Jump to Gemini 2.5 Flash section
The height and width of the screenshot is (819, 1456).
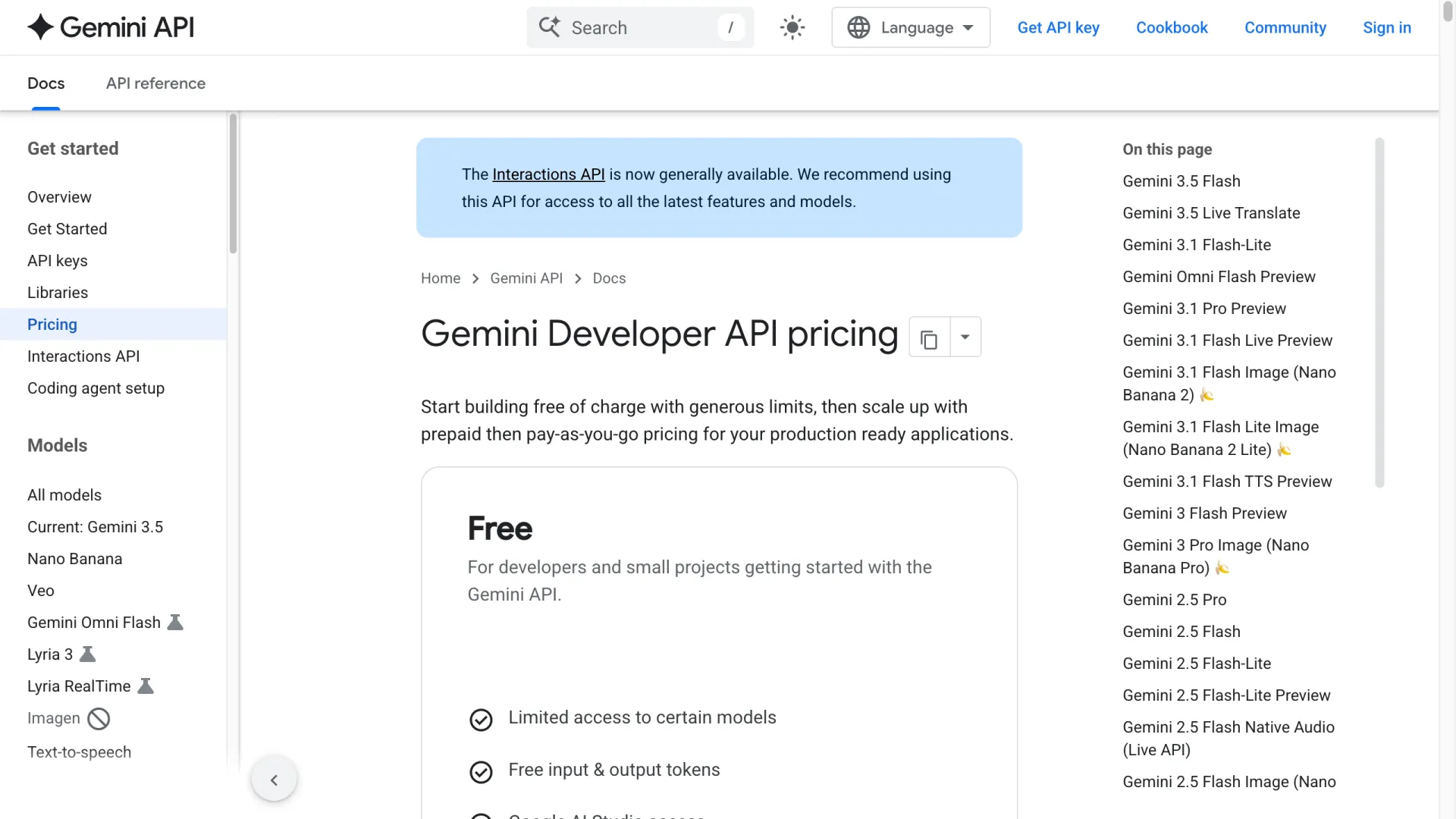[1181, 632]
